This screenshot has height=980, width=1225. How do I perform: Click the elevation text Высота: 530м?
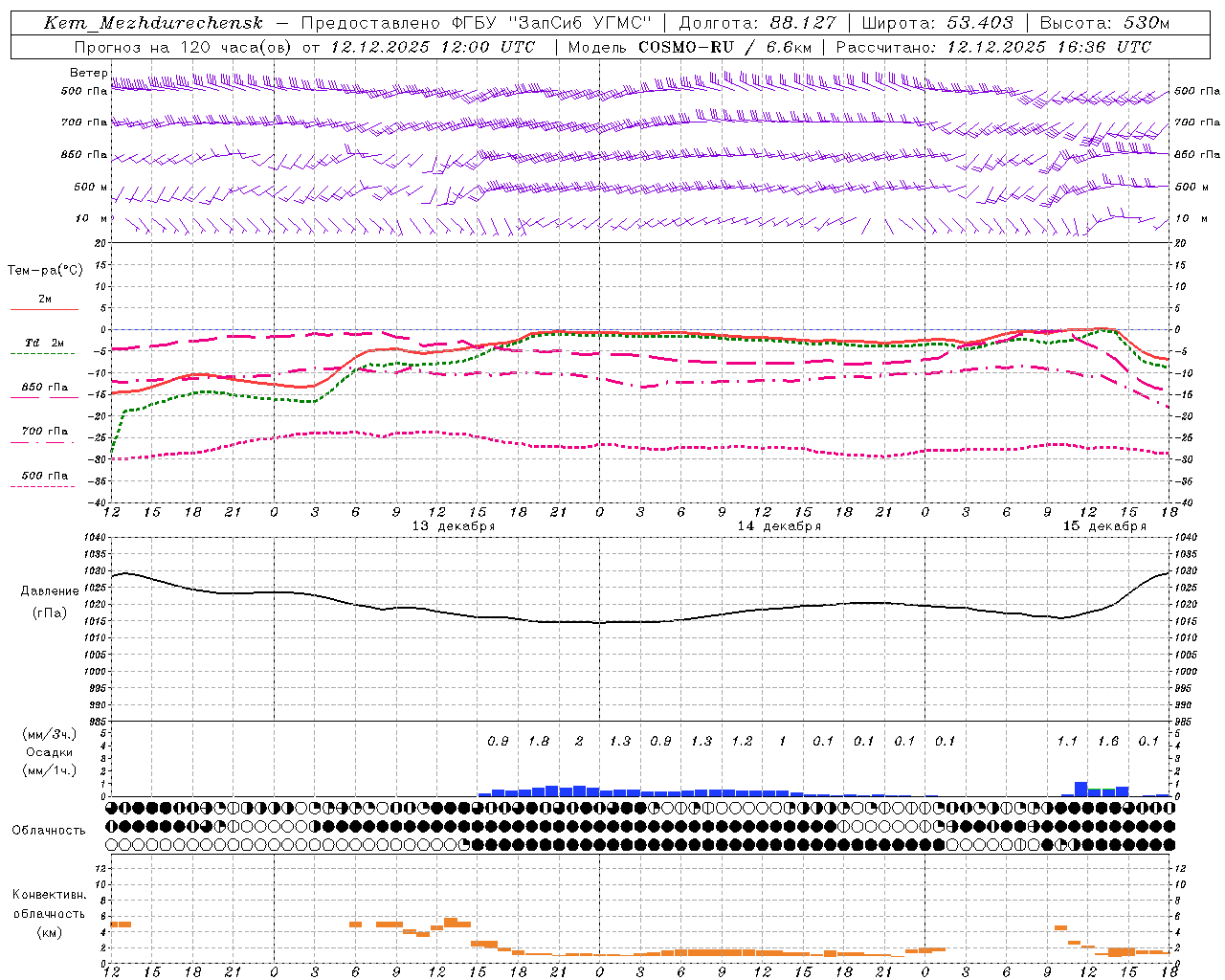[1104, 23]
